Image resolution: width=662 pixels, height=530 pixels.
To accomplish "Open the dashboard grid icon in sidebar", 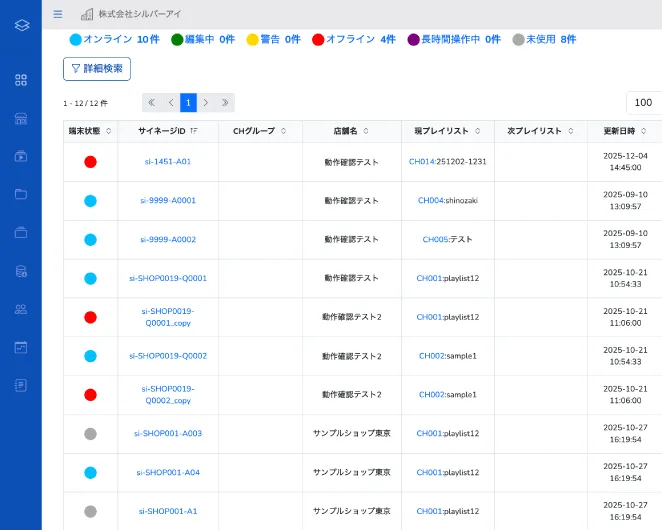I will click(21, 80).
